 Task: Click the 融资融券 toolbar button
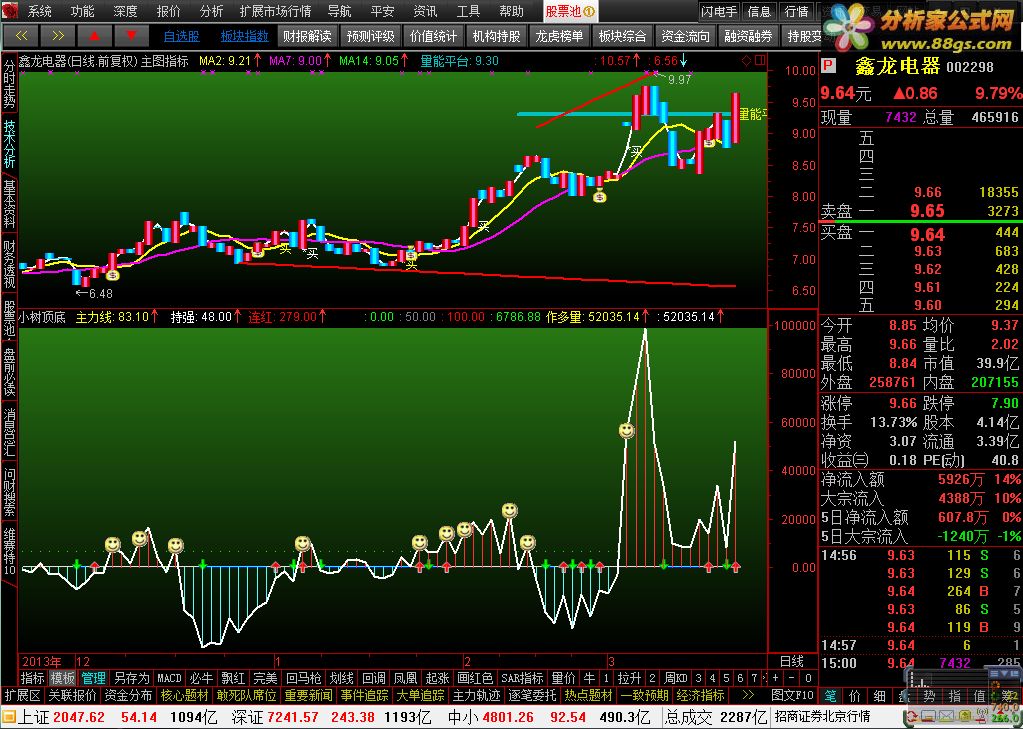pos(748,36)
